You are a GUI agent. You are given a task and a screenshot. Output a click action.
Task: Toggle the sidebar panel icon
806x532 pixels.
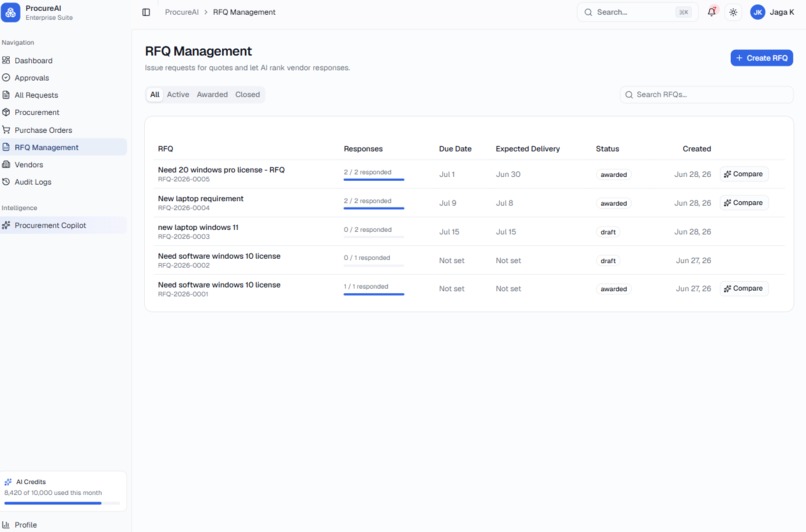pyautogui.click(x=146, y=12)
